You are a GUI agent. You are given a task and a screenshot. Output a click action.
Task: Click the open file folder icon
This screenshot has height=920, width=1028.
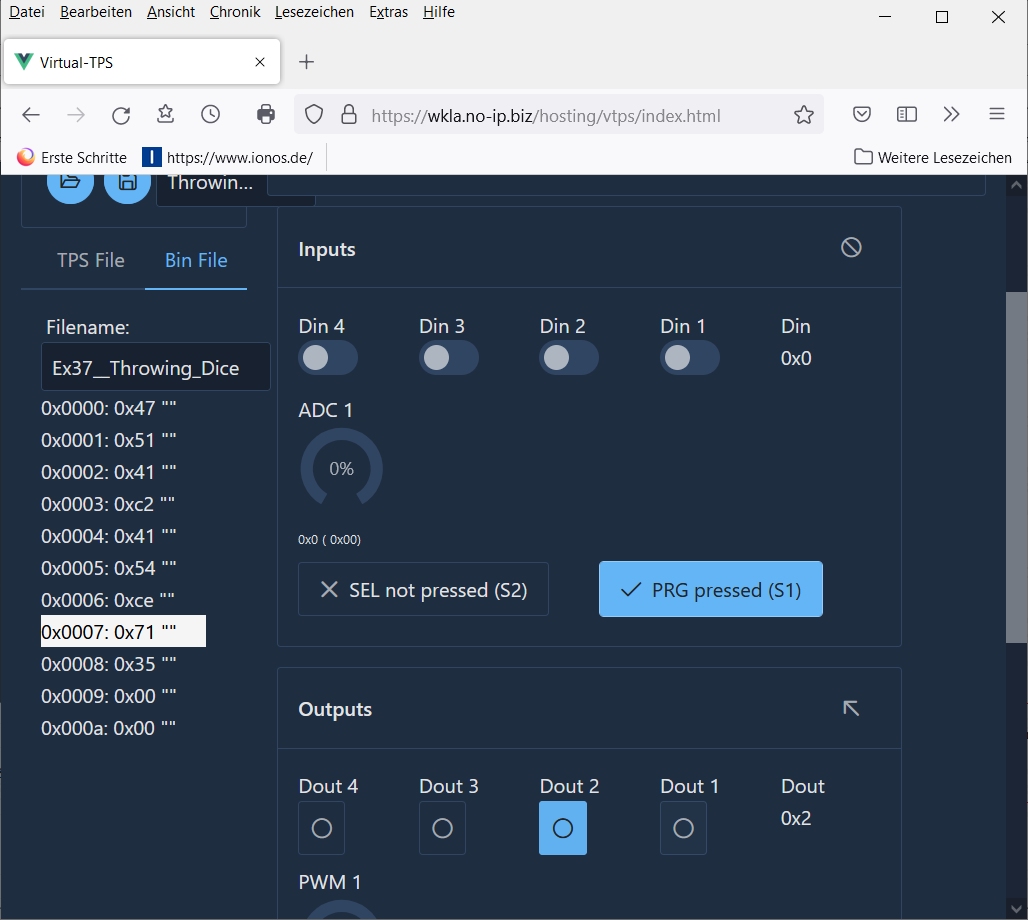pos(70,182)
